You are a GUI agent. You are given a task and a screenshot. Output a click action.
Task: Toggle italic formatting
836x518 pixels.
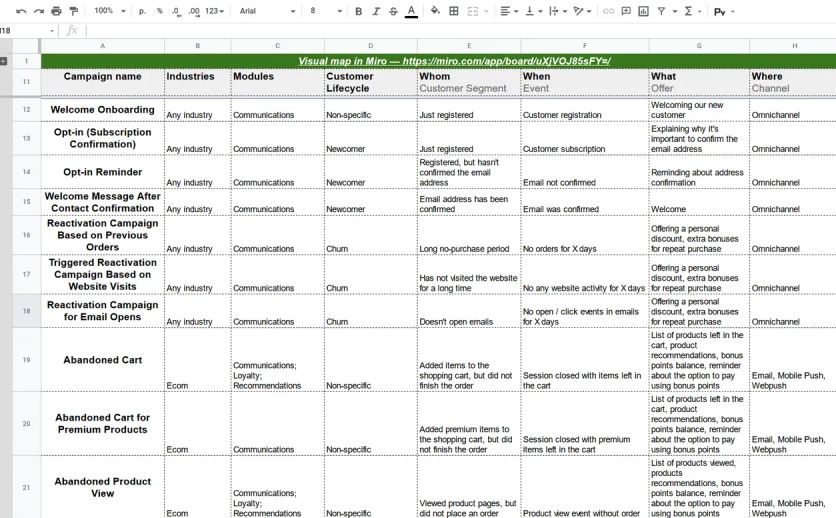click(x=376, y=11)
